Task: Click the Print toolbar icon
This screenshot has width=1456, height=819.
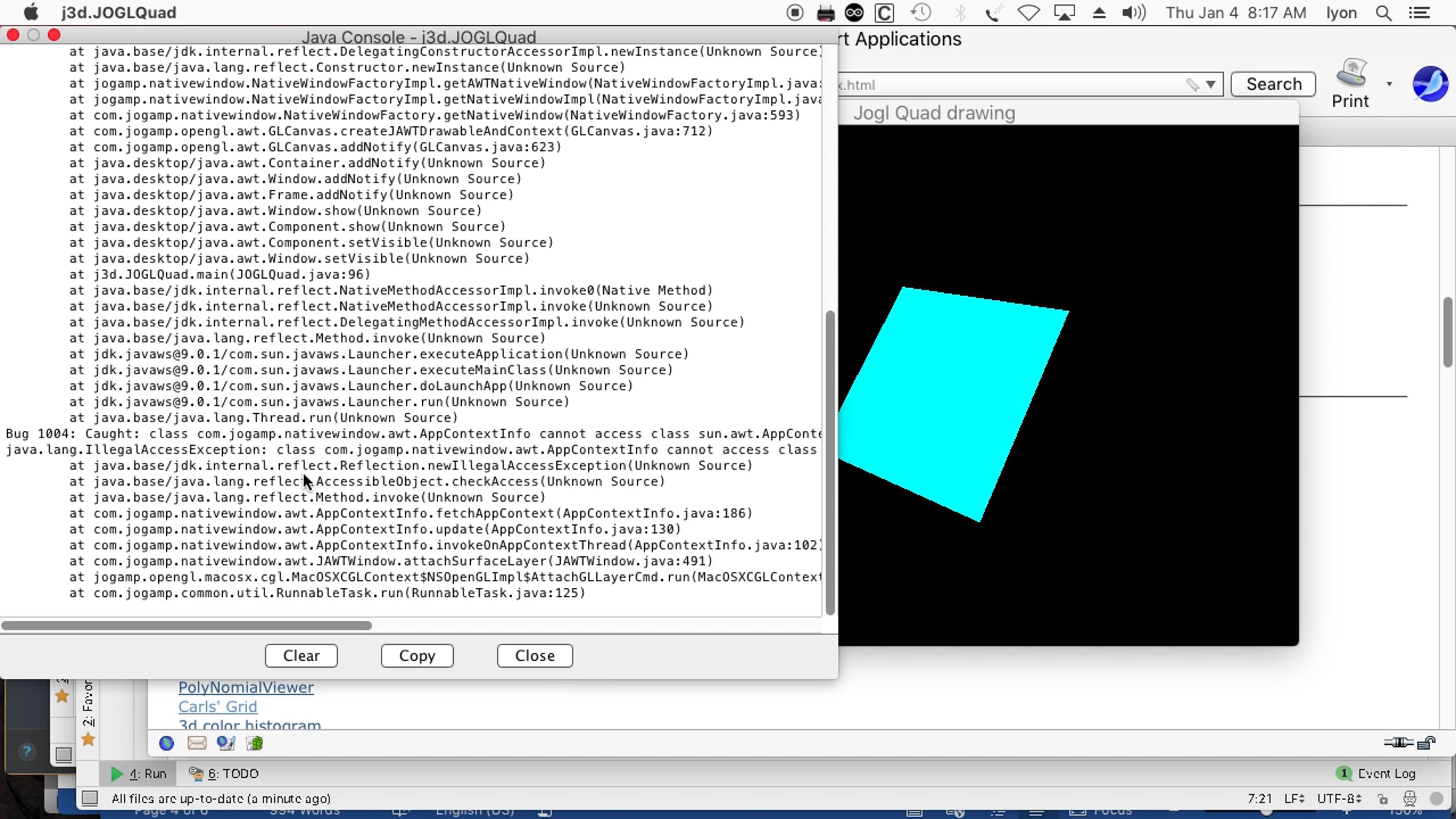Action: pyautogui.click(x=1350, y=85)
